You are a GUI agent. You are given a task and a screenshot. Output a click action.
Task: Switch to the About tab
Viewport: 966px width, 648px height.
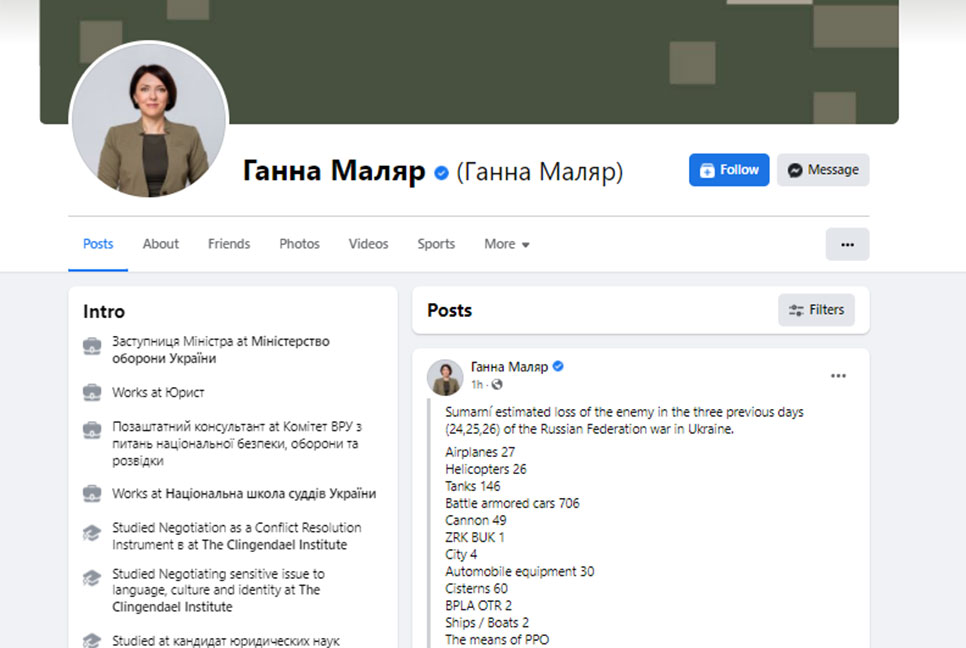(161, 245)
